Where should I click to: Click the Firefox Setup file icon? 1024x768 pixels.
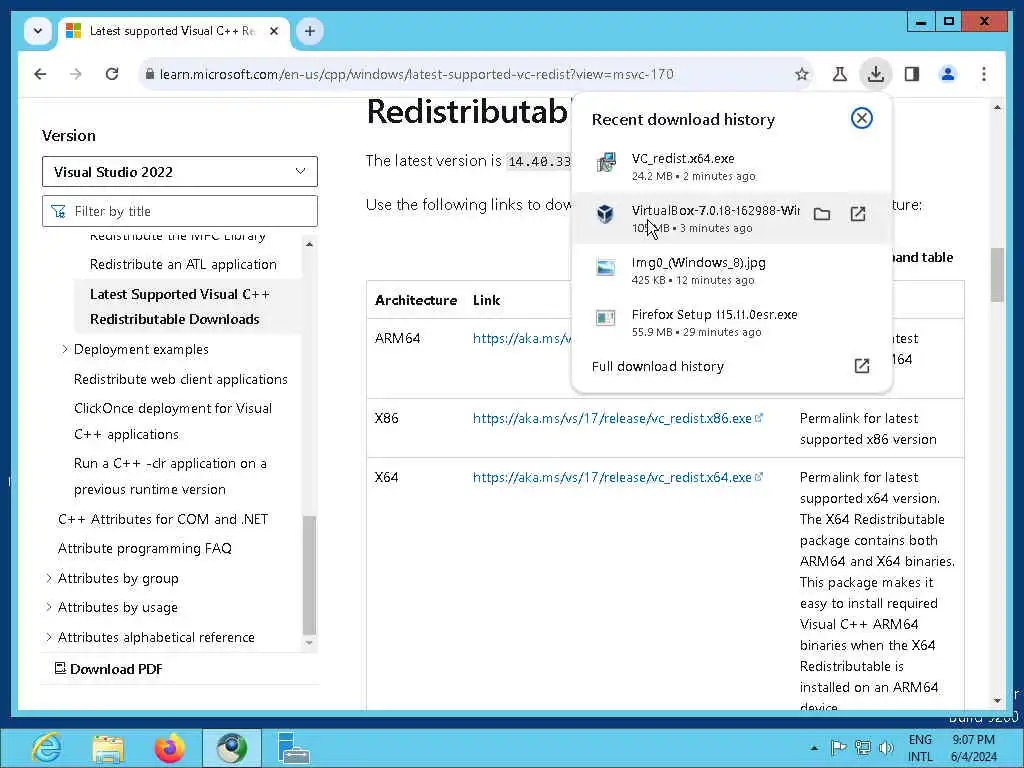605,318
